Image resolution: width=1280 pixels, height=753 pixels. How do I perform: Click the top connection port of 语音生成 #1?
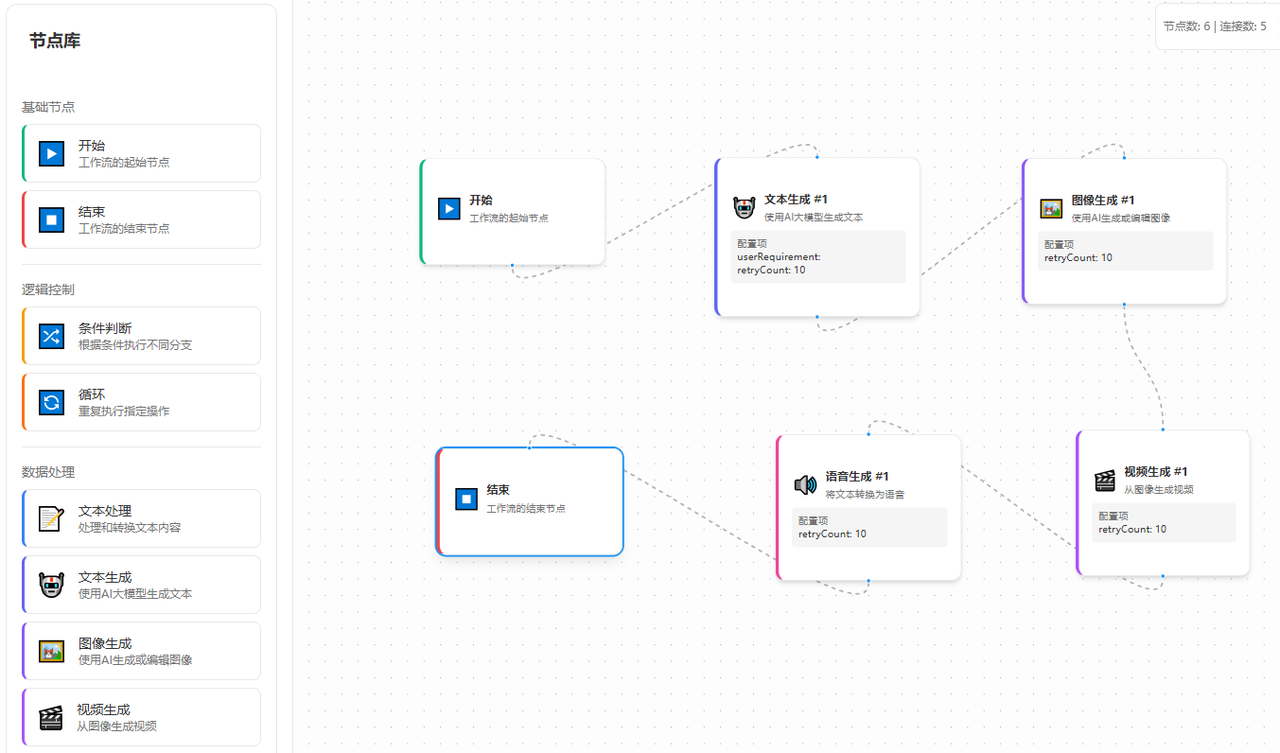pos(870,434)
